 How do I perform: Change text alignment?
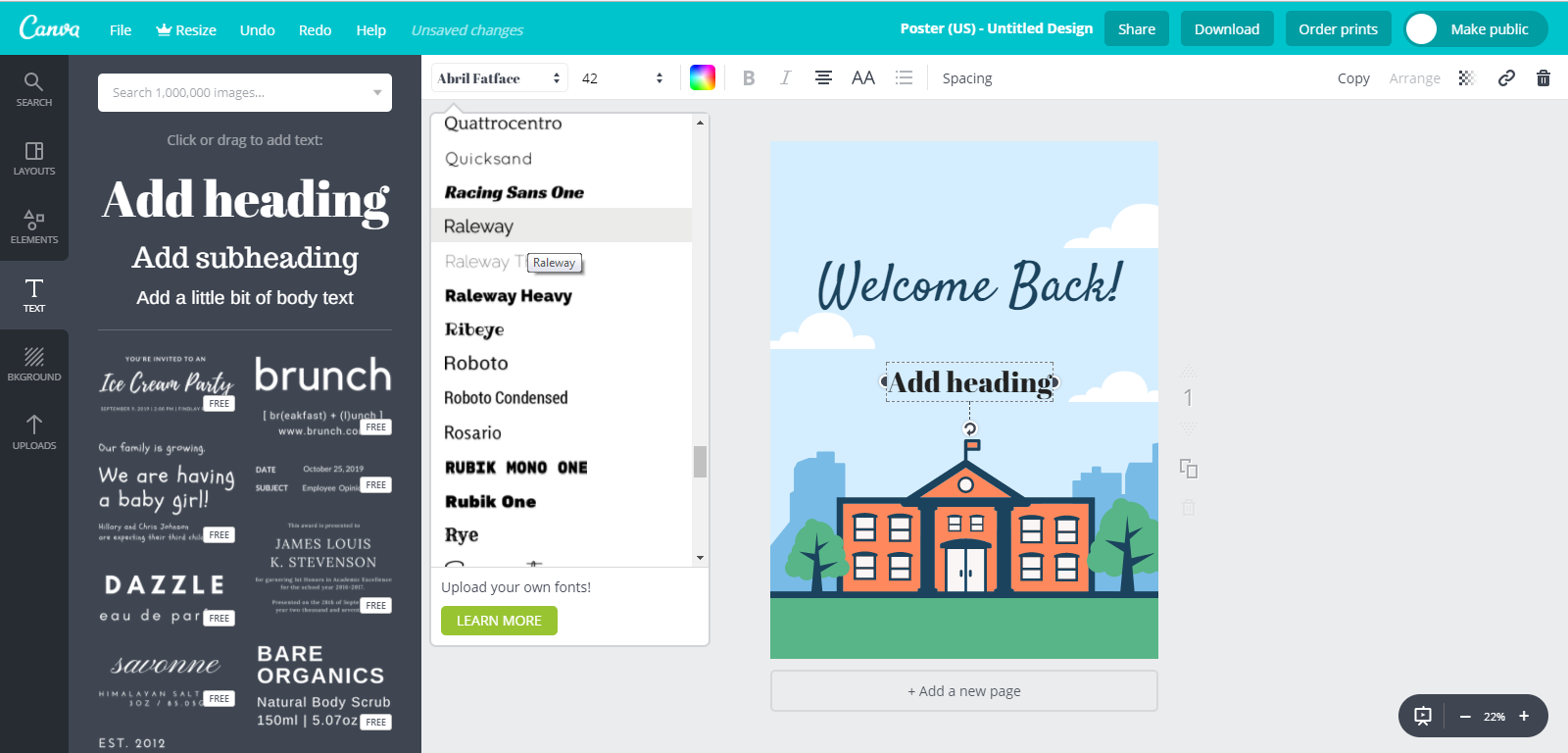point(824,78)
